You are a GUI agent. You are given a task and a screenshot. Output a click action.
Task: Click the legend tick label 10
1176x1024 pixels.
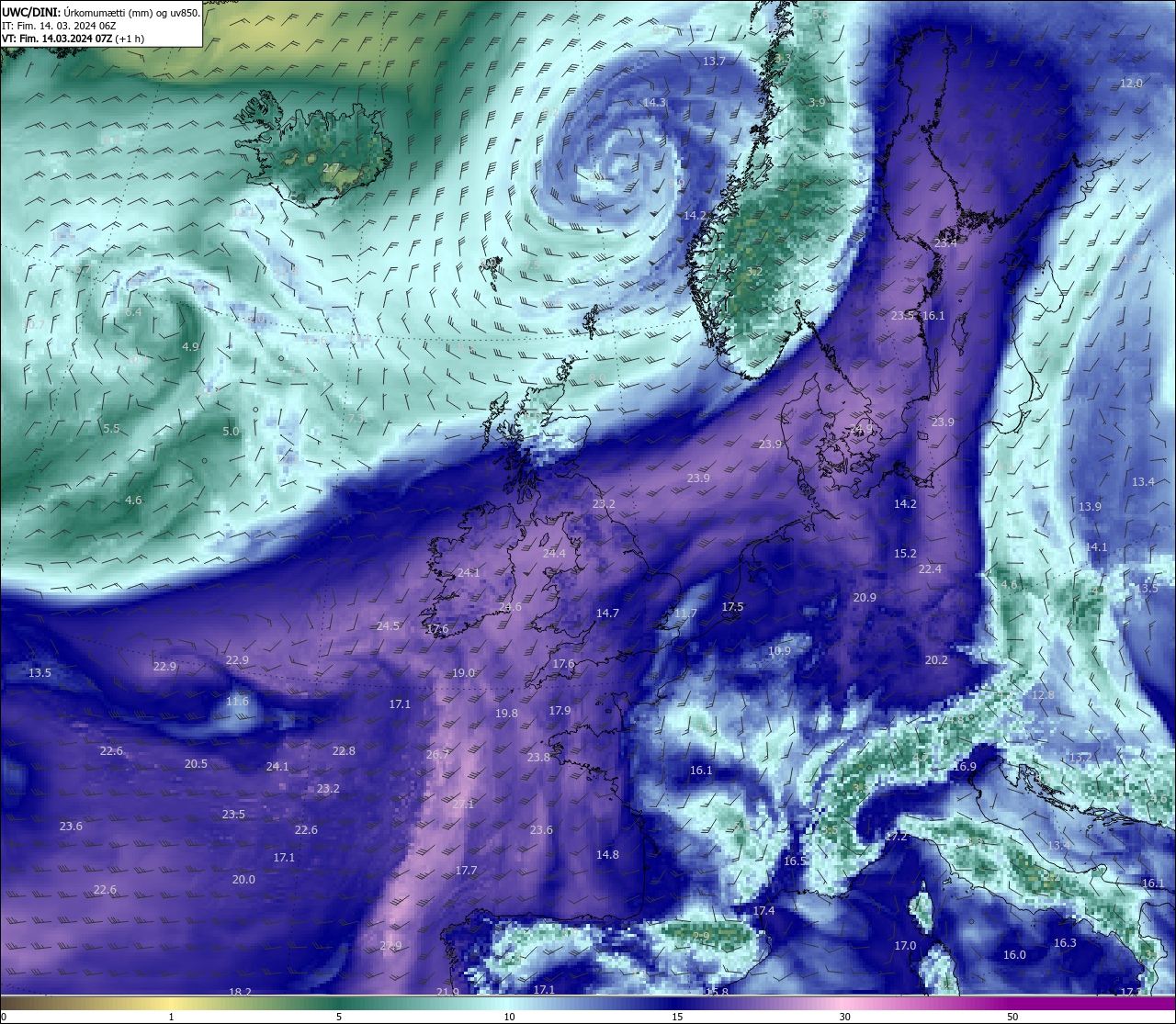click(509, 1017)
